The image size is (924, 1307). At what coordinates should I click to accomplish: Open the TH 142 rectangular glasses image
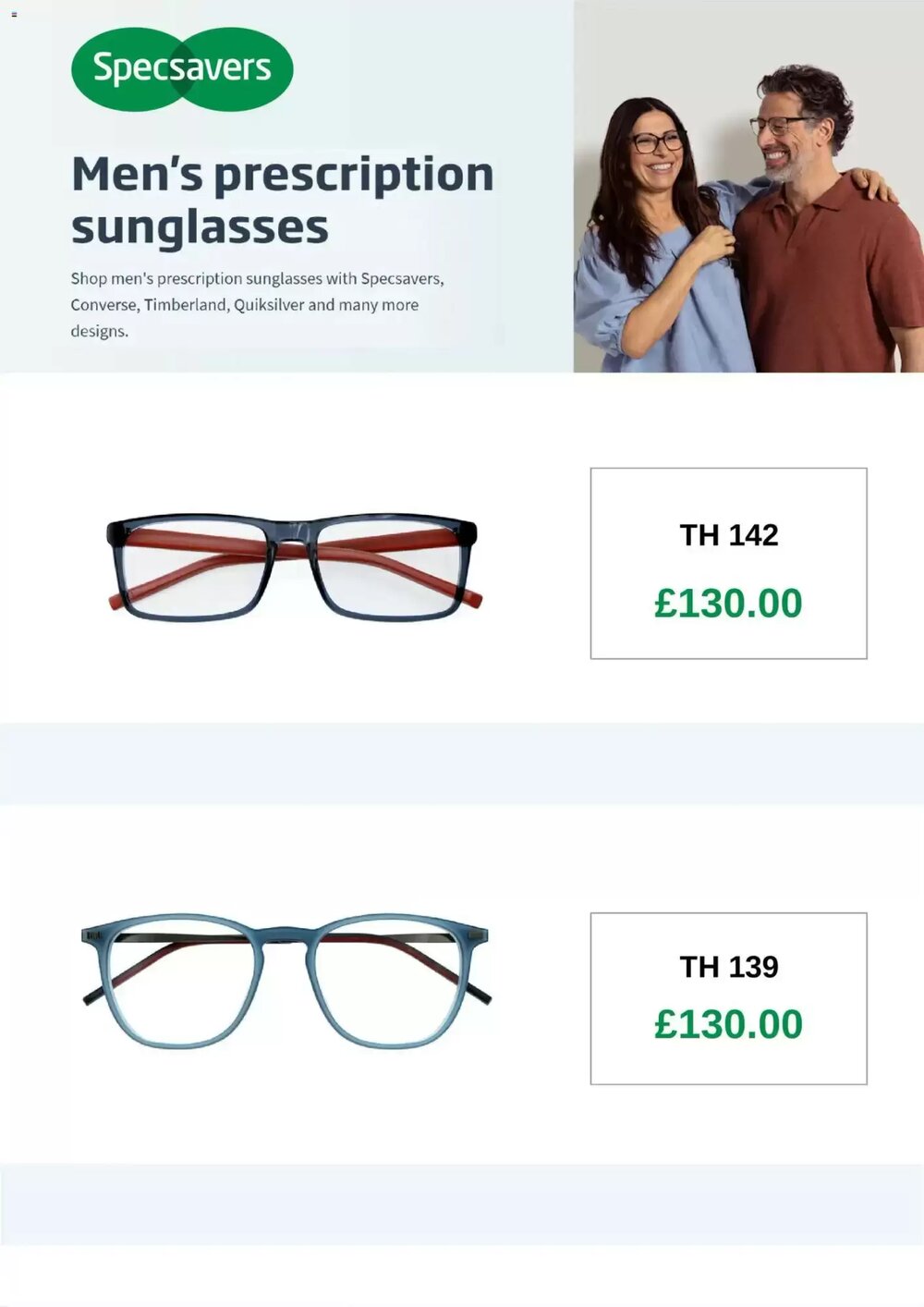294,568
